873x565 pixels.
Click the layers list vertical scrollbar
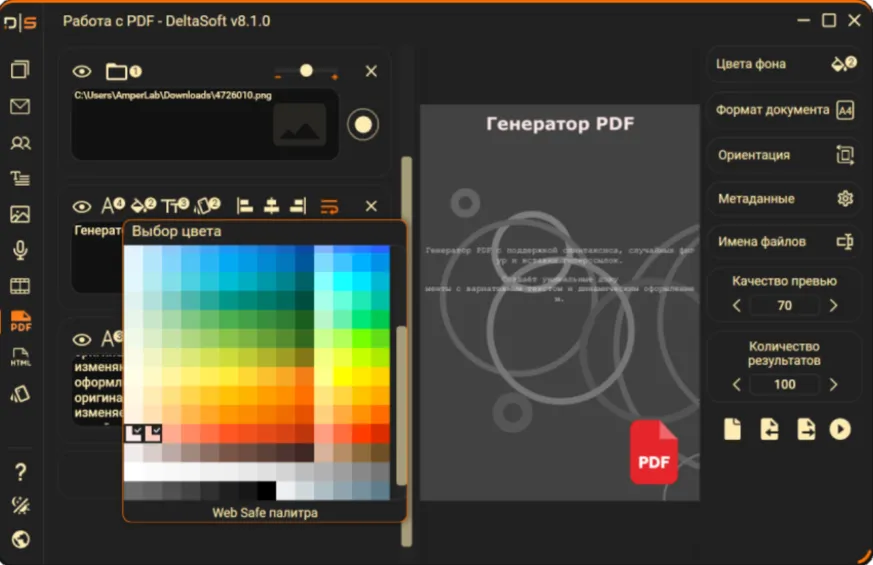click(x=407, y=351)
